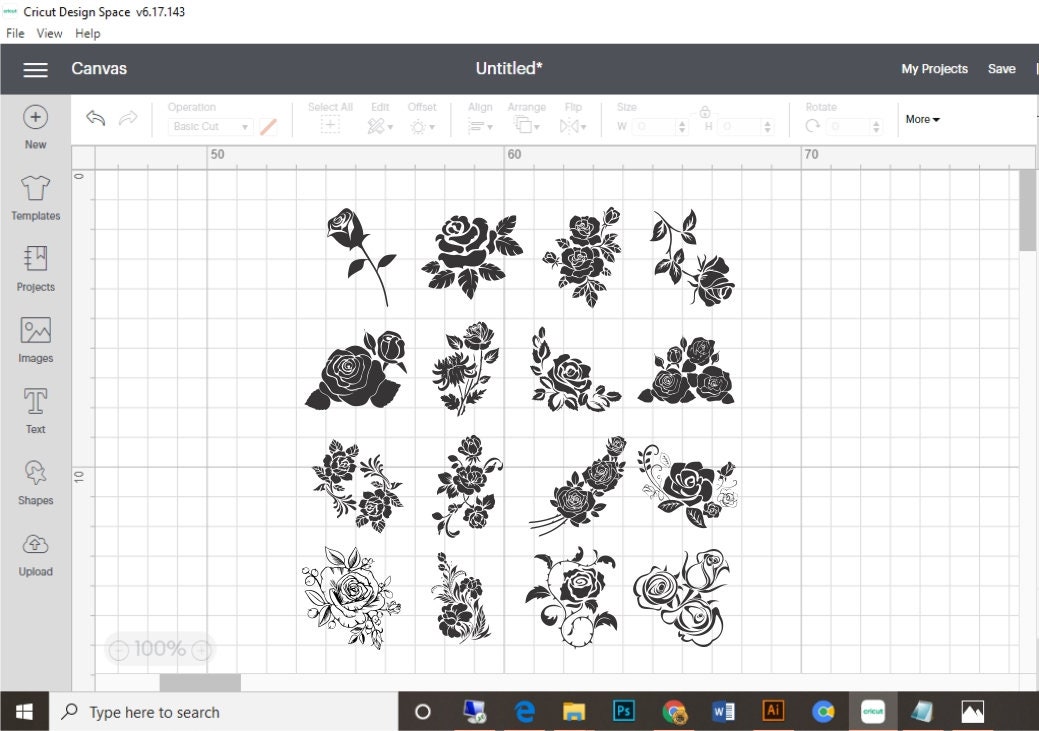This screenshot has height=731, width=1039.
Task: Select the rose with swirl ornaments image
Action: pos(688,485)
